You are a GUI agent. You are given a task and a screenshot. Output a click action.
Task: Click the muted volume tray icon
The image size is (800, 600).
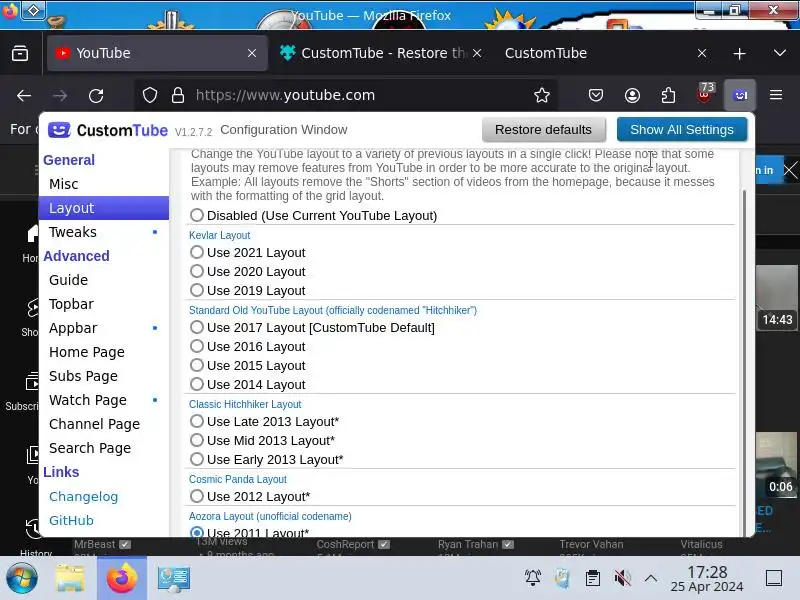(622, 578)
